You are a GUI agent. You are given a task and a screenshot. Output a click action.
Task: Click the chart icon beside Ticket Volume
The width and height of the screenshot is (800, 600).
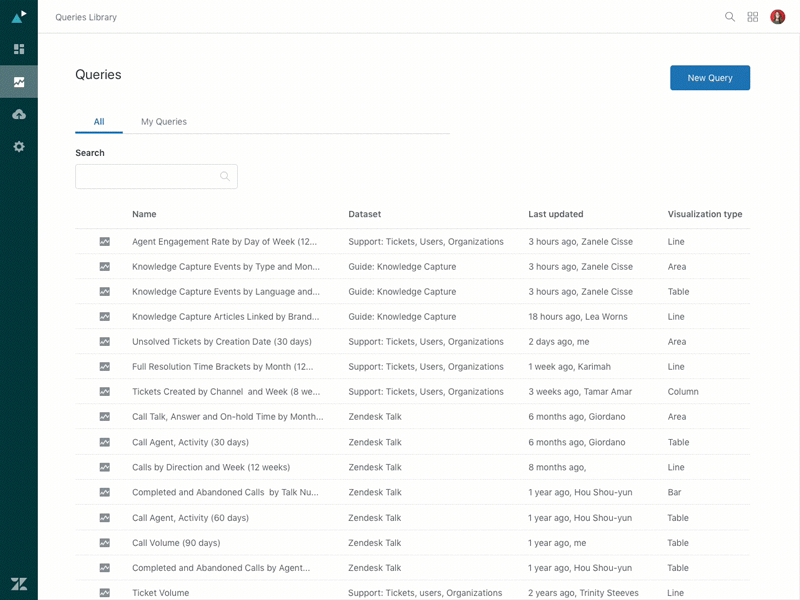[x=105, y=593]
